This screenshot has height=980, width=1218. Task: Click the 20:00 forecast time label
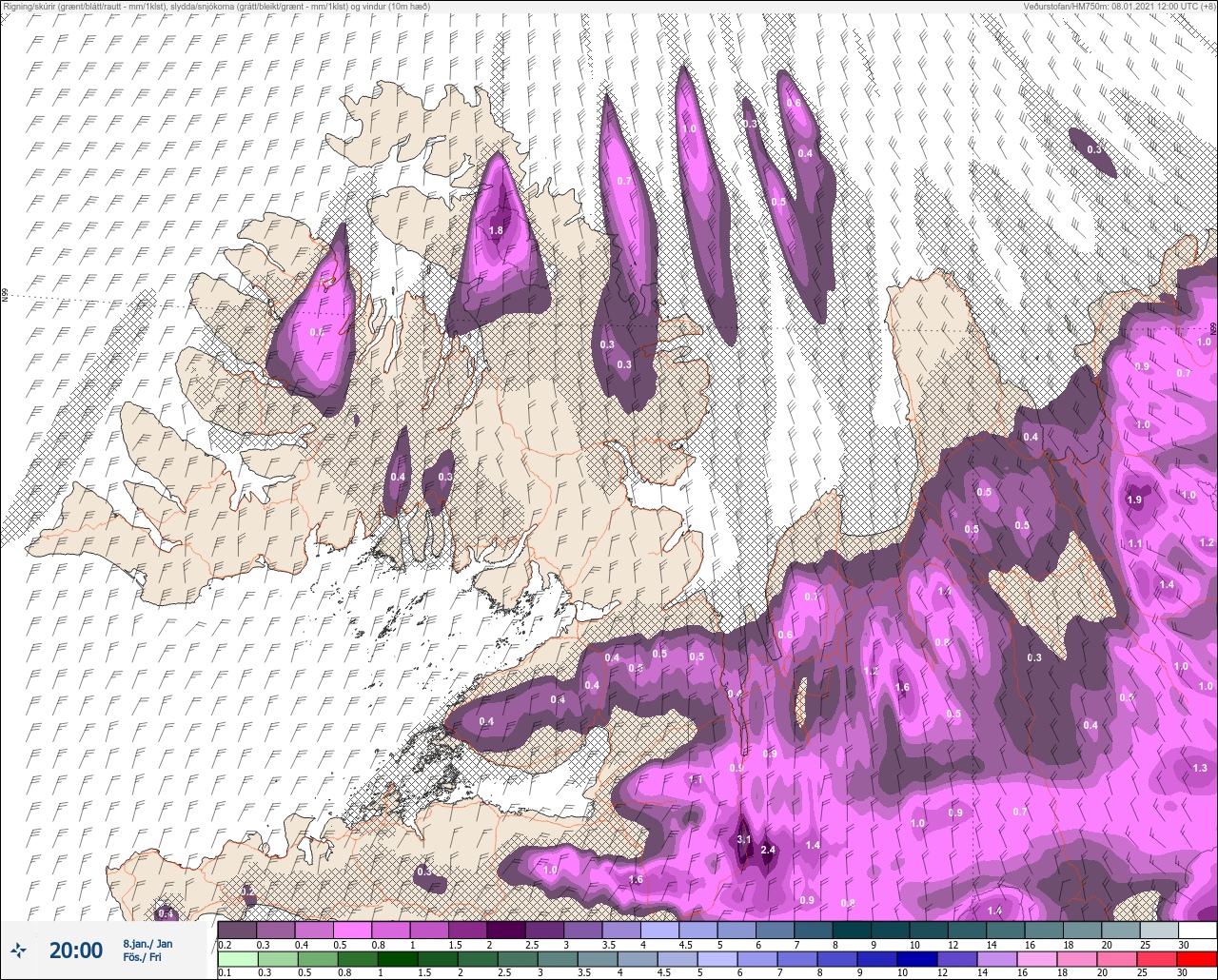coord(76,950)
